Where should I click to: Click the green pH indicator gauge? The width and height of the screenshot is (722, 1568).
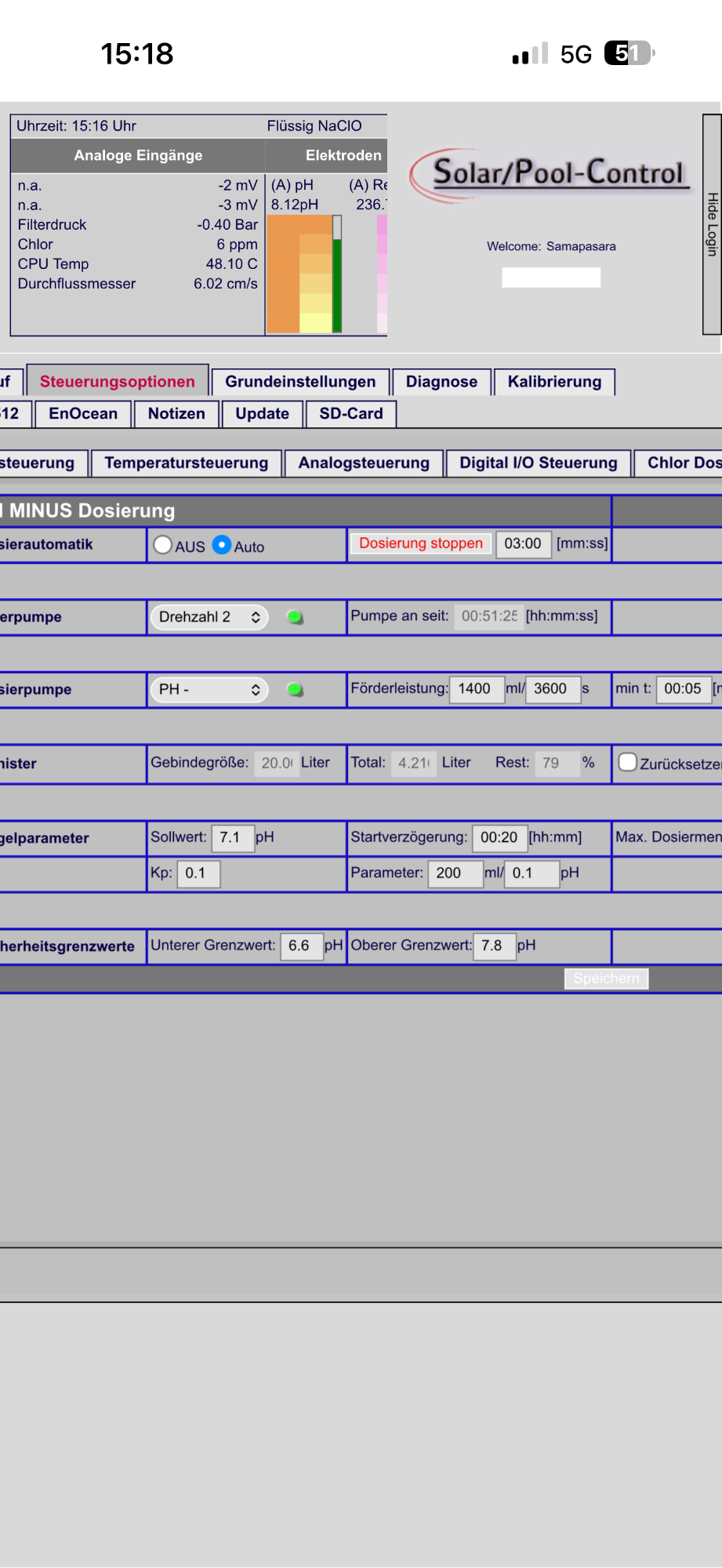pyautogui.click(x=337, y=274)
